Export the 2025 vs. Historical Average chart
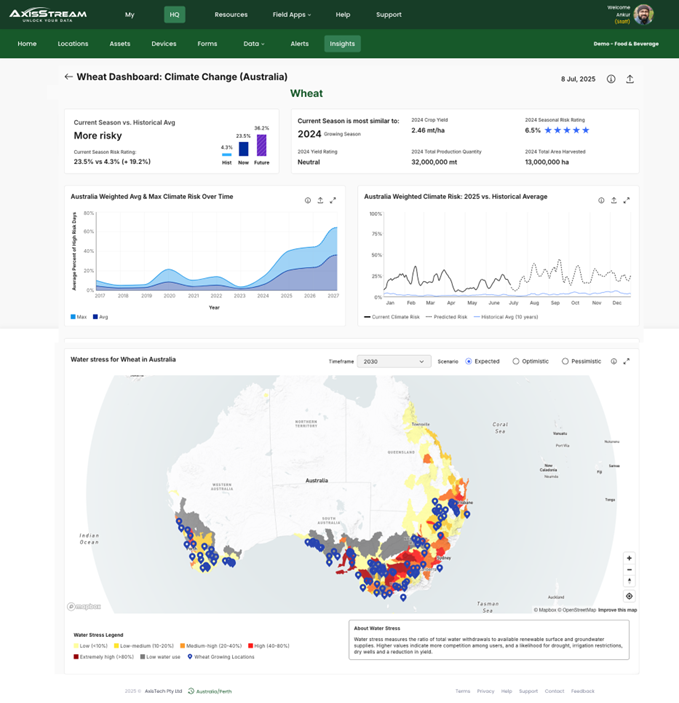This screenshot has height=703, width=679. pyautogui.click(x=614, y=200)
